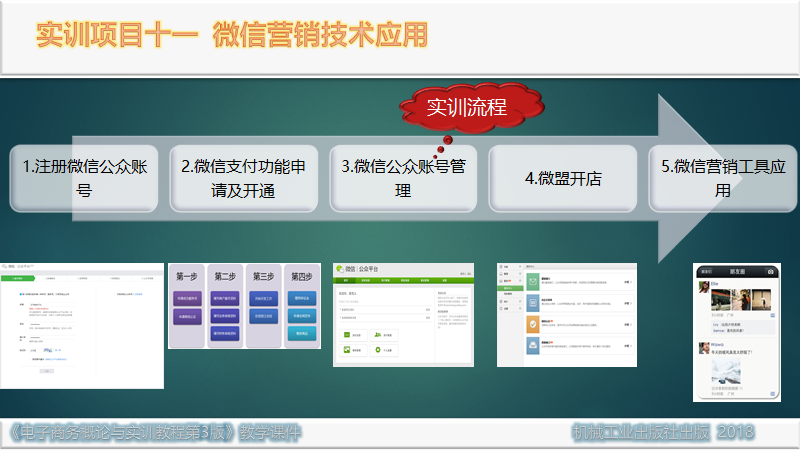
Task: Click the WeChat logo in 公众平台 screenshot
Action: coord(340,269)
